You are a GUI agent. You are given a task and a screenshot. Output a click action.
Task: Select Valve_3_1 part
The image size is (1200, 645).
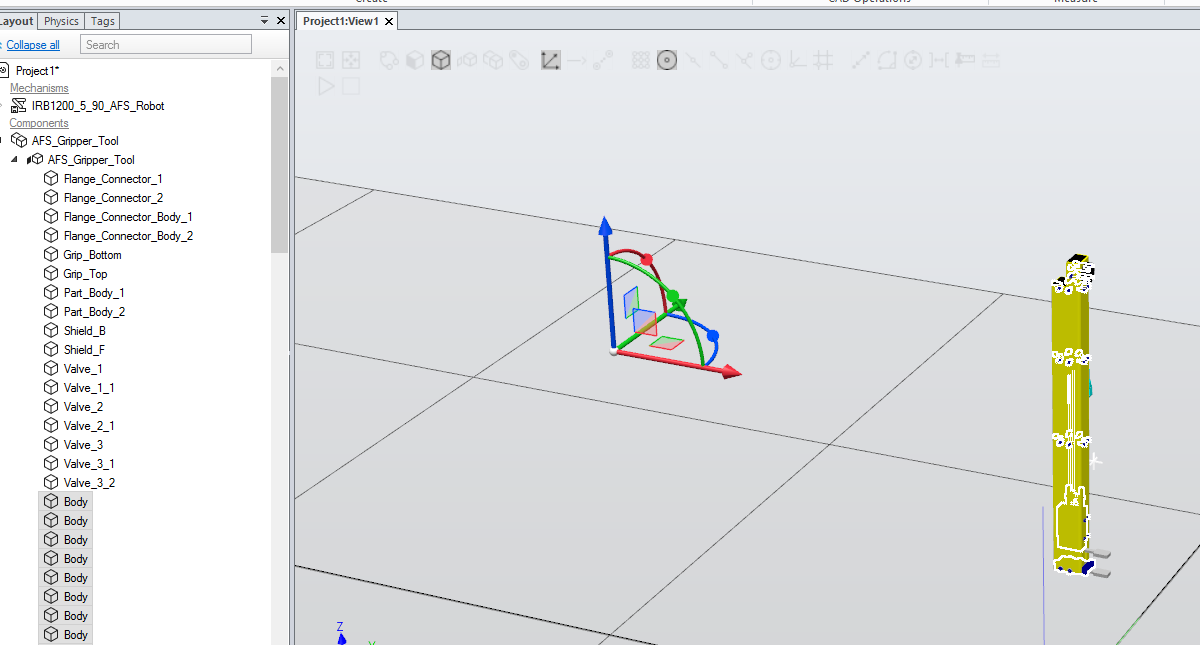click(89, 464)
